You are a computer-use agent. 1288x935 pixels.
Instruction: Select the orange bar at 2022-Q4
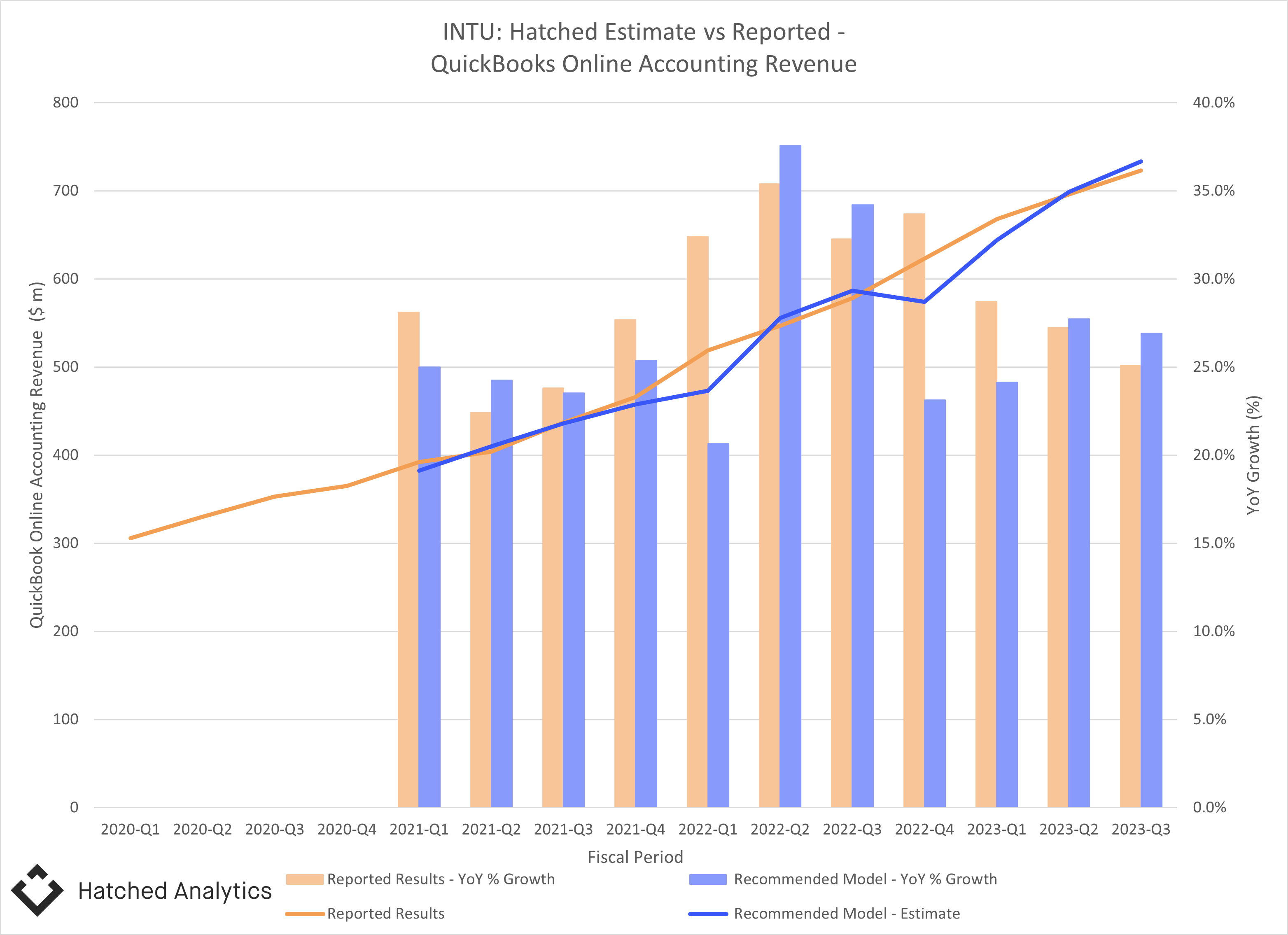914,510
